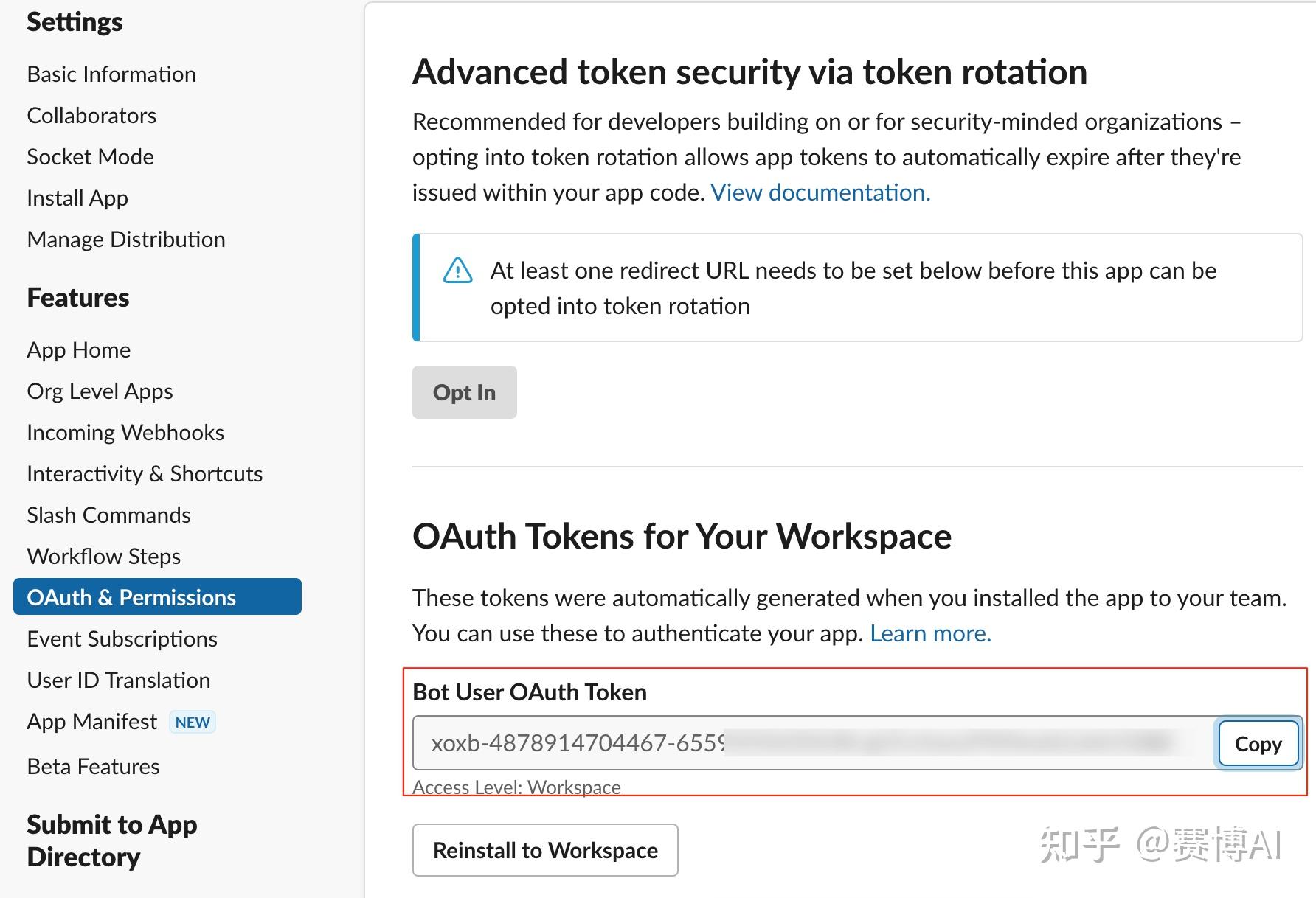The width and height of the screenshot is (1316, 898).
Task: Go to the Collaborators page
Action: point(91,116)
